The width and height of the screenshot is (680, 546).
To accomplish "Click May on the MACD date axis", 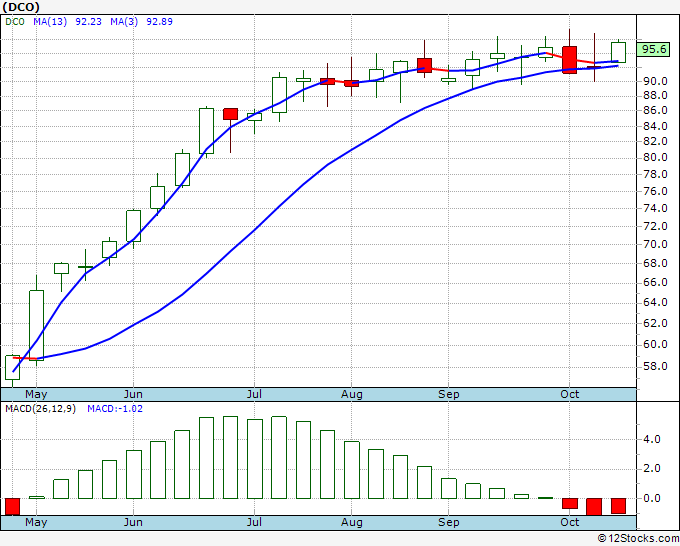I will coord(36,522).
